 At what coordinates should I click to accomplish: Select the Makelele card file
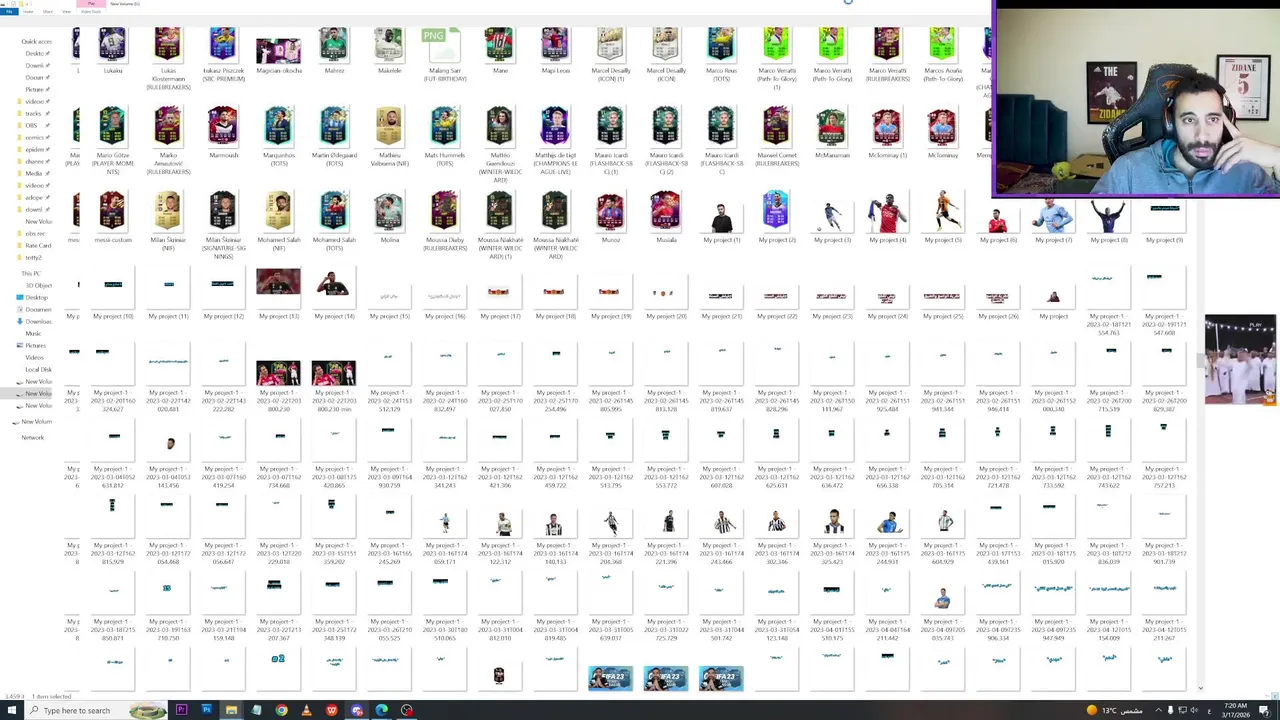pyautogui.click(x=389, y=50)
